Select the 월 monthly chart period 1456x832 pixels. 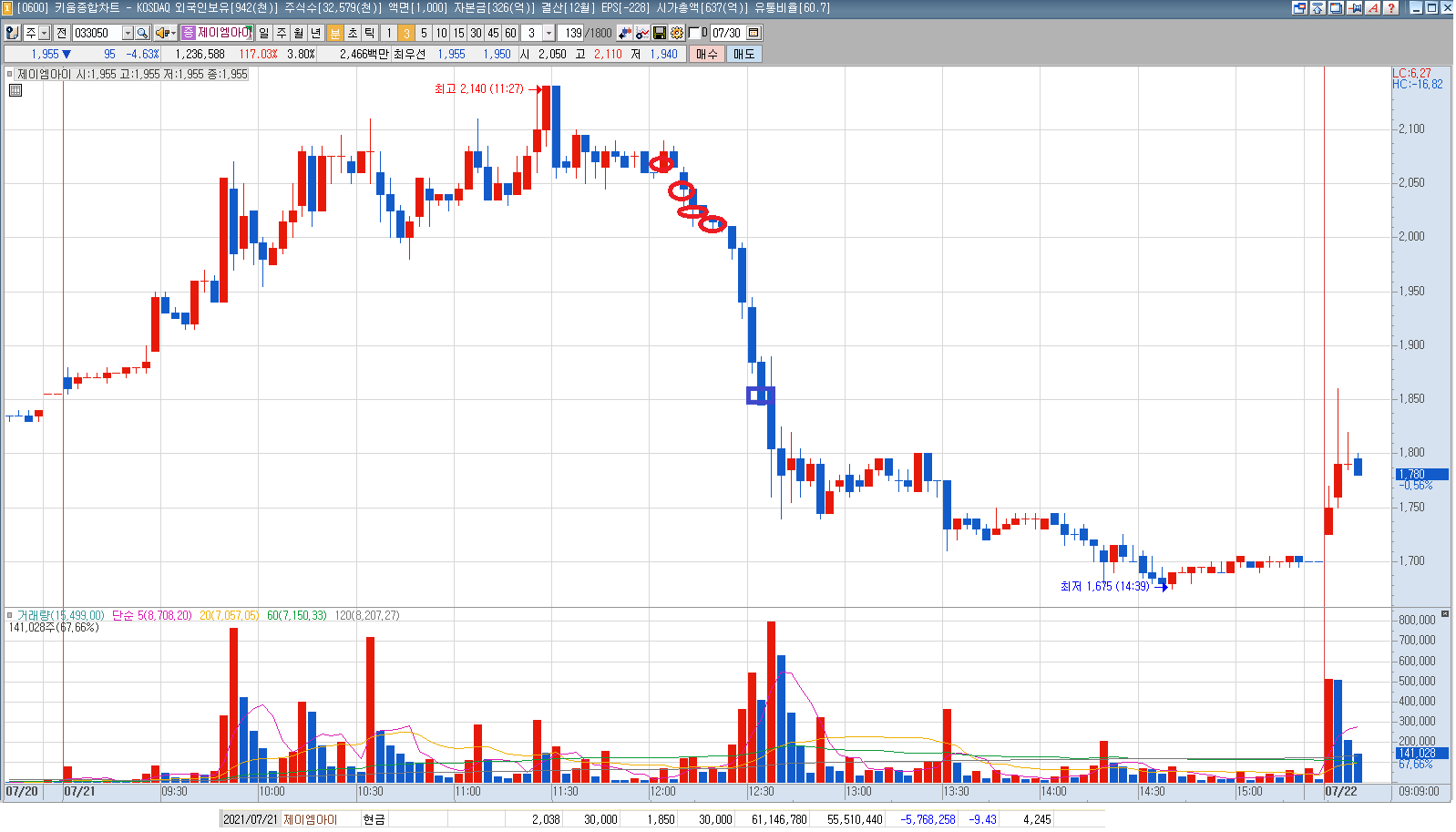coord(298,33)
